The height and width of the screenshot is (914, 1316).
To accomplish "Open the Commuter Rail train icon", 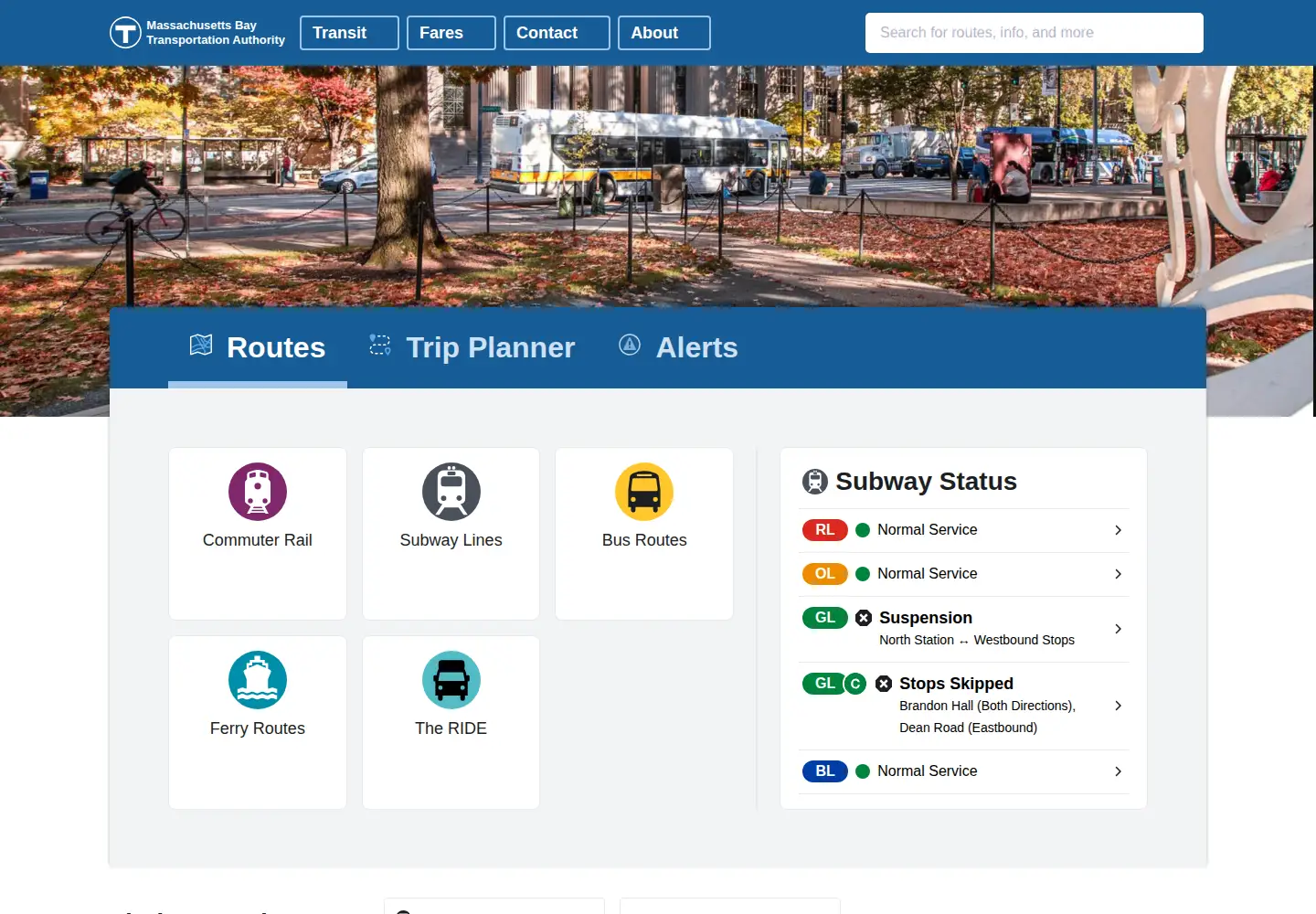I will pyautogui.click(x=258, y=492).
